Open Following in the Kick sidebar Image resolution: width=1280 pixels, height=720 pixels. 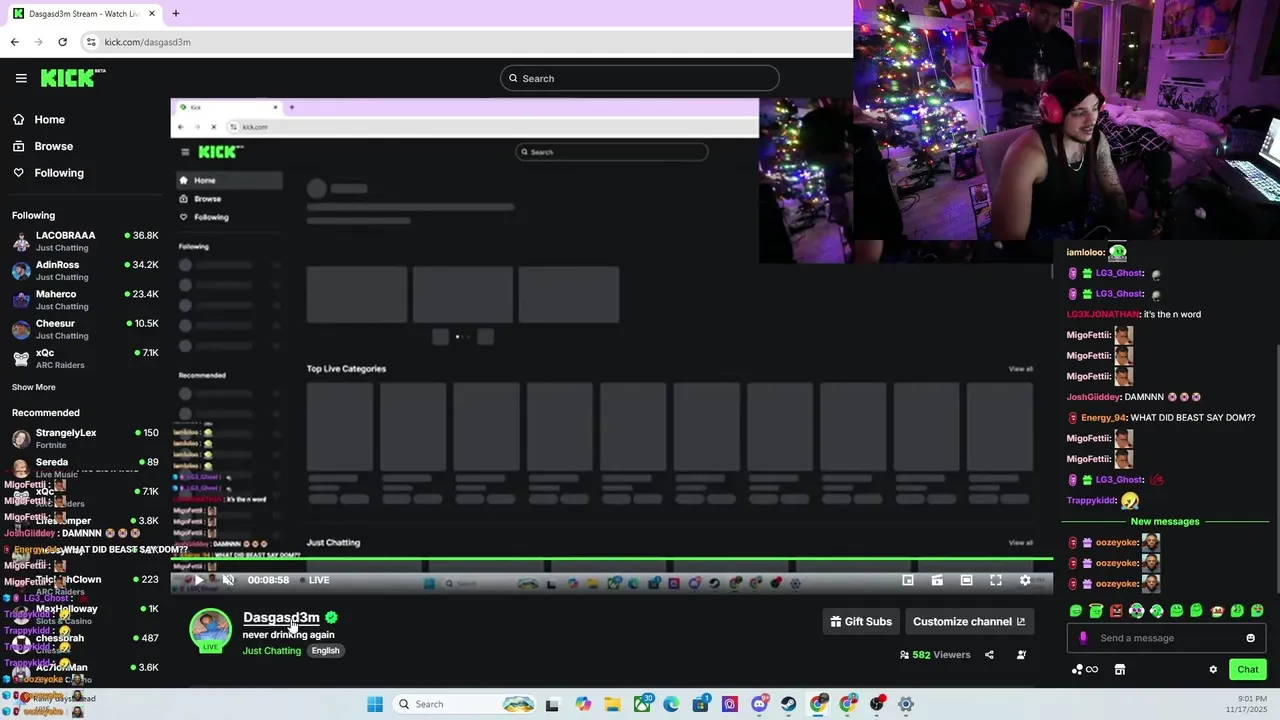click(x=59, y=173)
